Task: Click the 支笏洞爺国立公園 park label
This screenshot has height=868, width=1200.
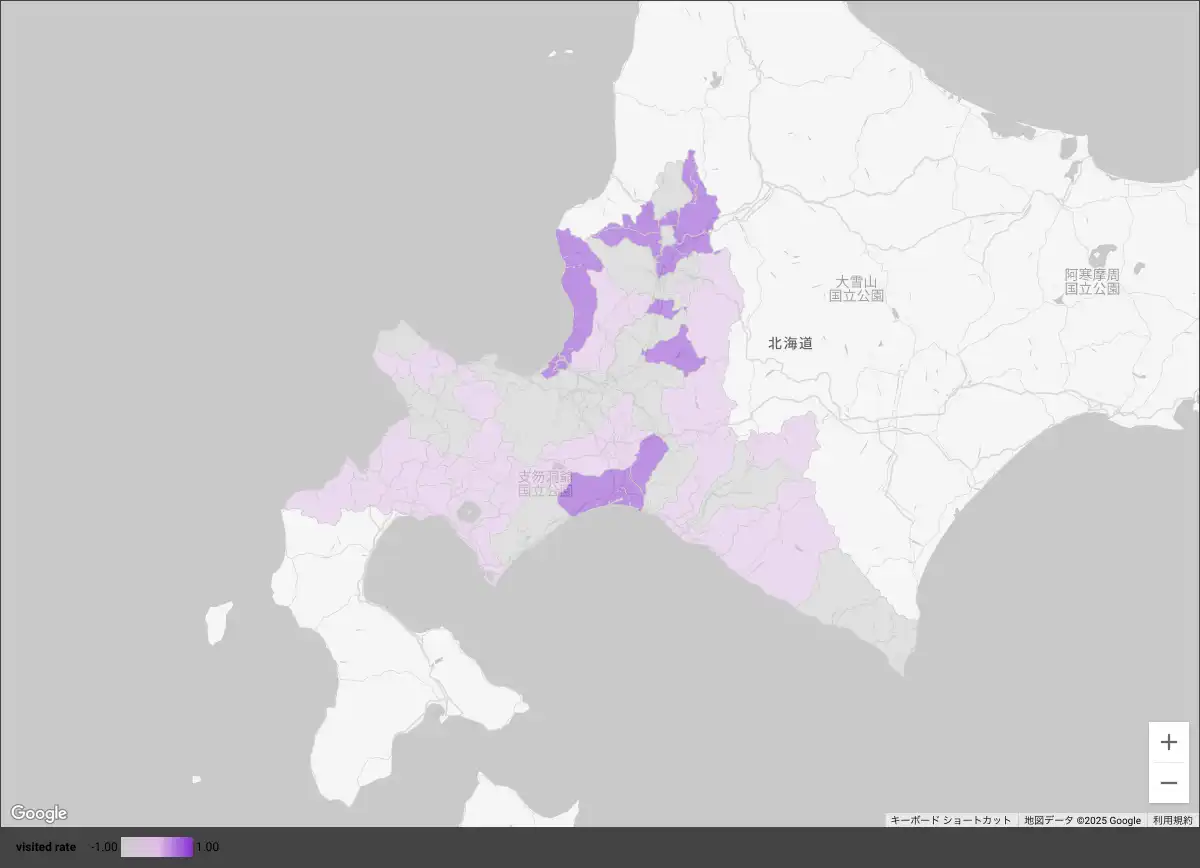Action: [545, 484]
